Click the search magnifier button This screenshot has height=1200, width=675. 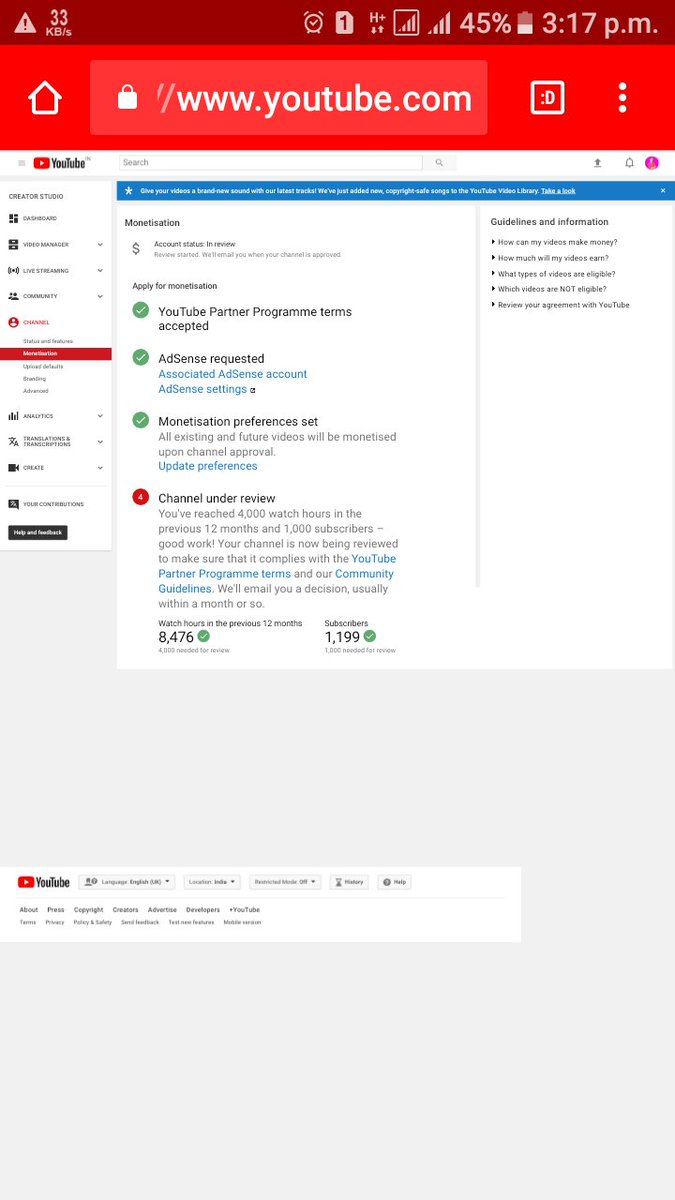click(438, 162)
